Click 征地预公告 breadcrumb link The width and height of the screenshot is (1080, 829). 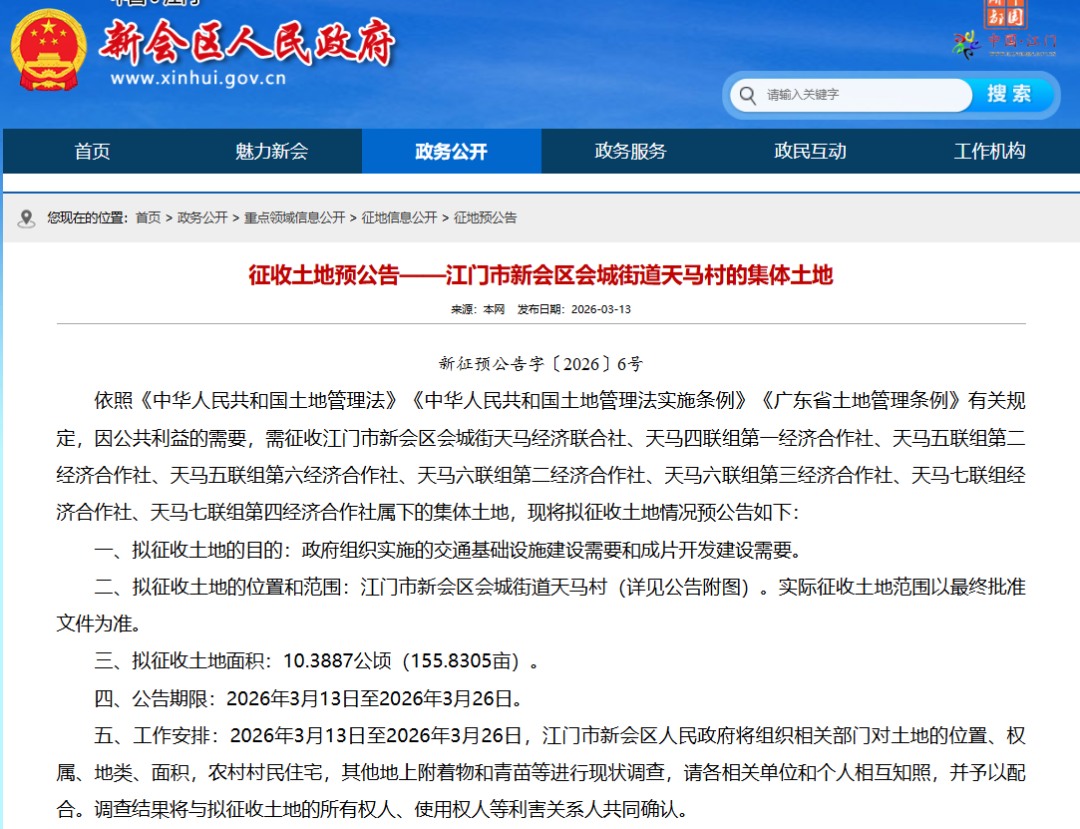tap(485, 218)
